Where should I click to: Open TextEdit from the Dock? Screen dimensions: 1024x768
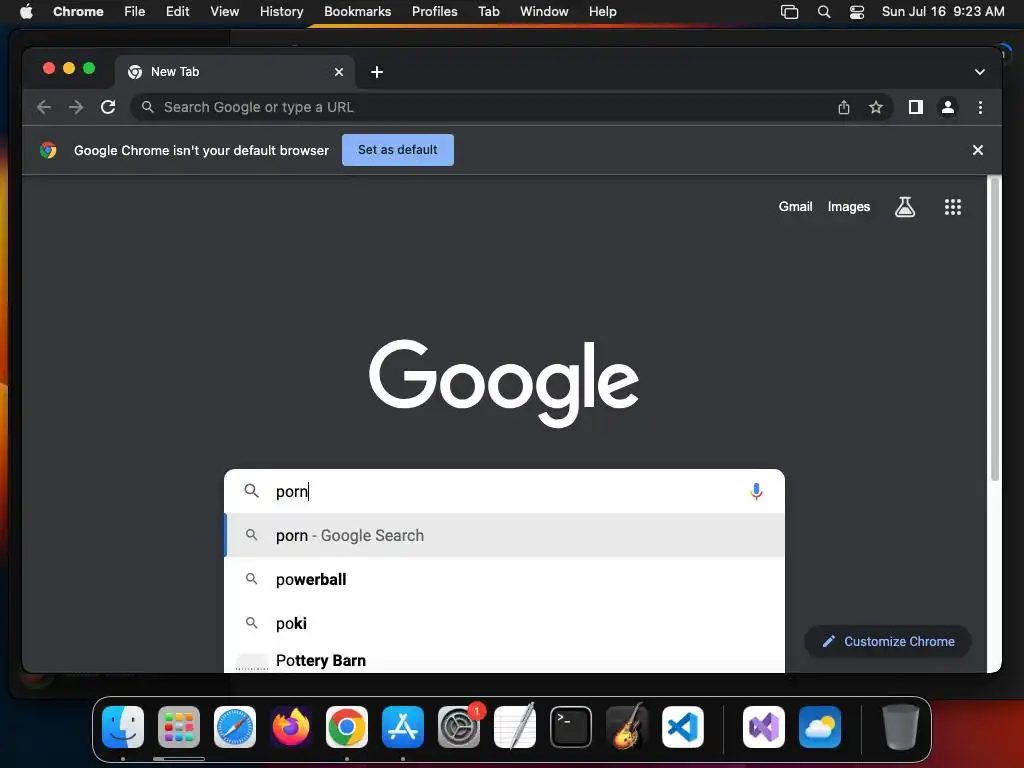point(515,727)
